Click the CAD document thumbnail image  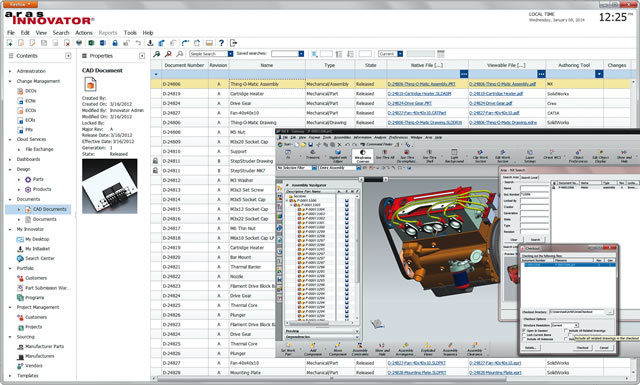pos(109,186)
